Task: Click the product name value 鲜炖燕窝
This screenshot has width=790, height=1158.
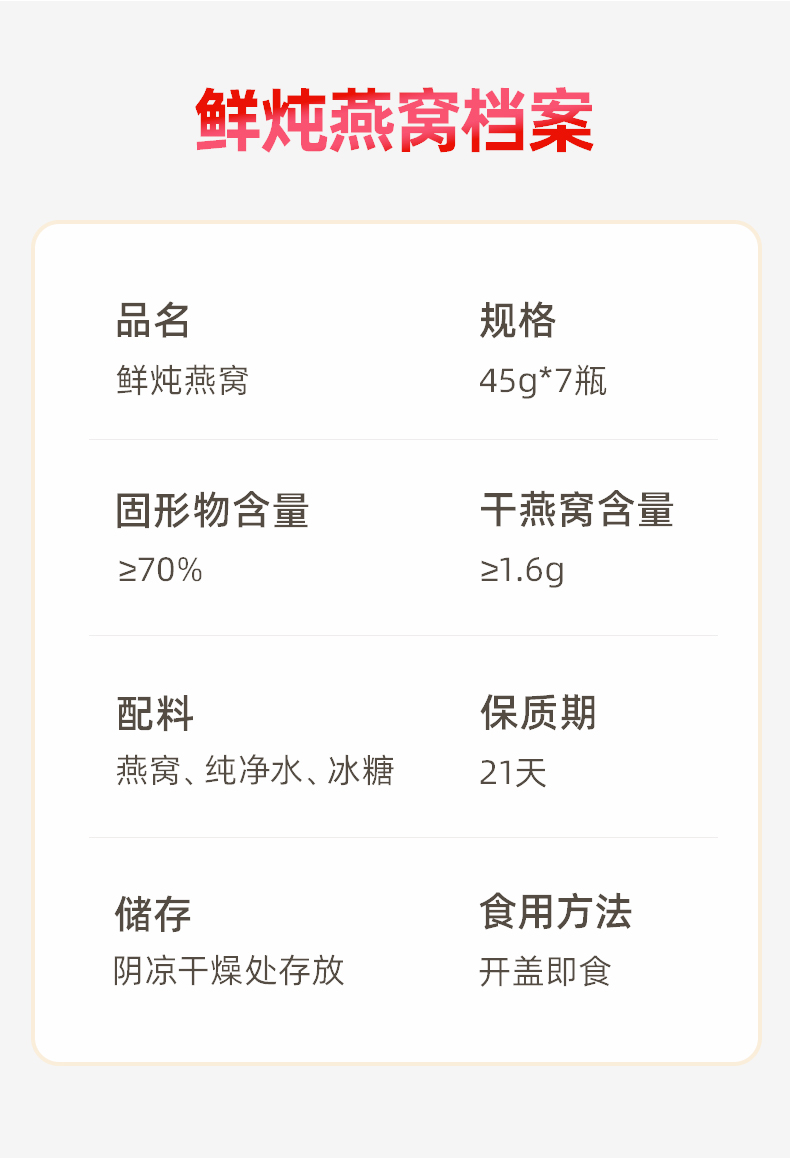Action: point(182,381)
